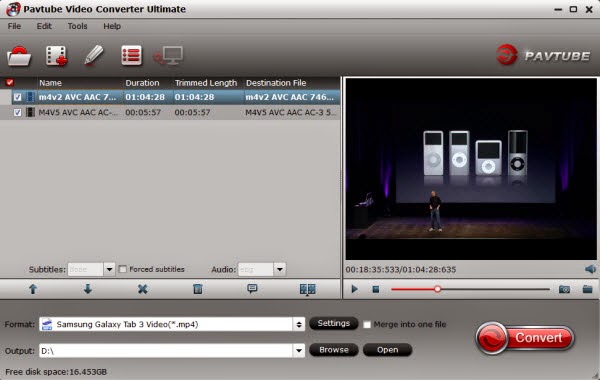The height and width of the screenshot is (380, 600).
Task: Click destination 'M4V5 AVC AAC AC-3 5...'
Action: 291,113
